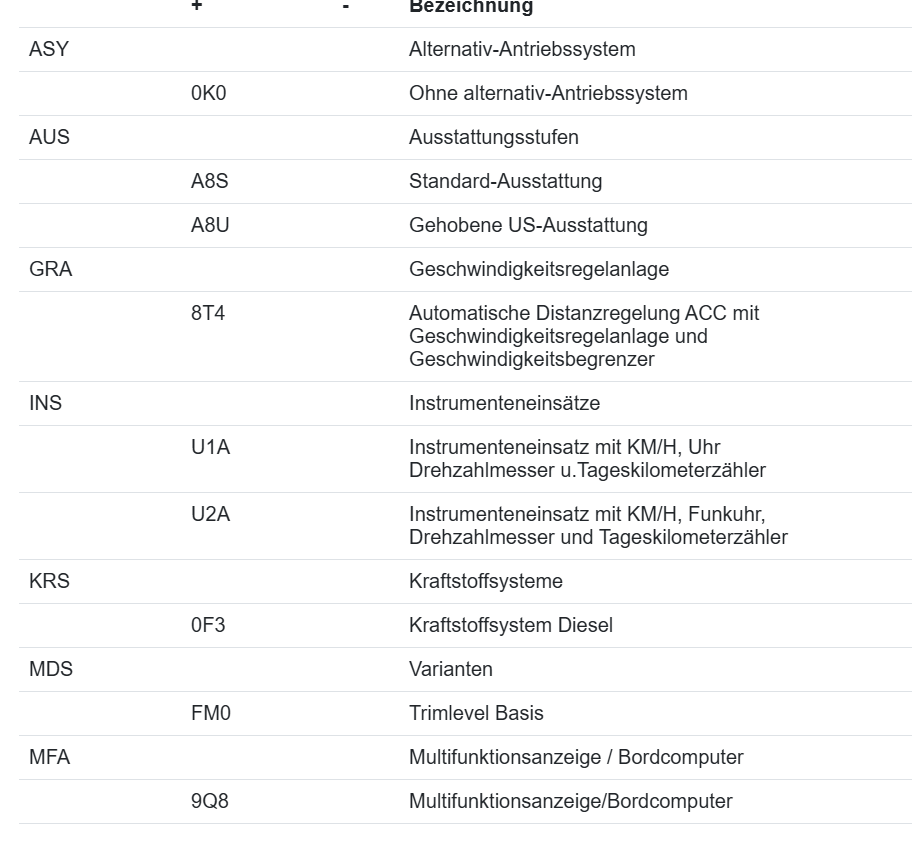Select the MFA category row
Viewport: 912px width, 855px height.
[465, 757]
